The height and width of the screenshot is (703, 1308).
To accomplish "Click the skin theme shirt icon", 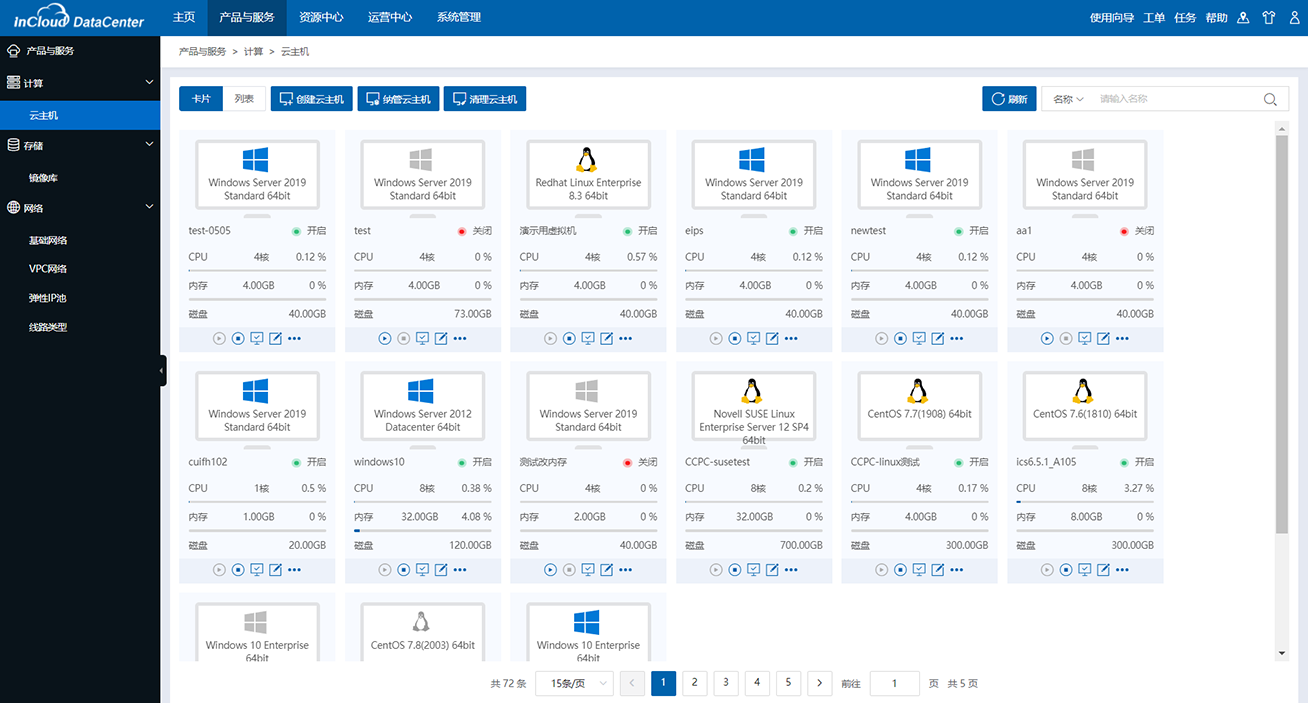I will pos(1269,18).
